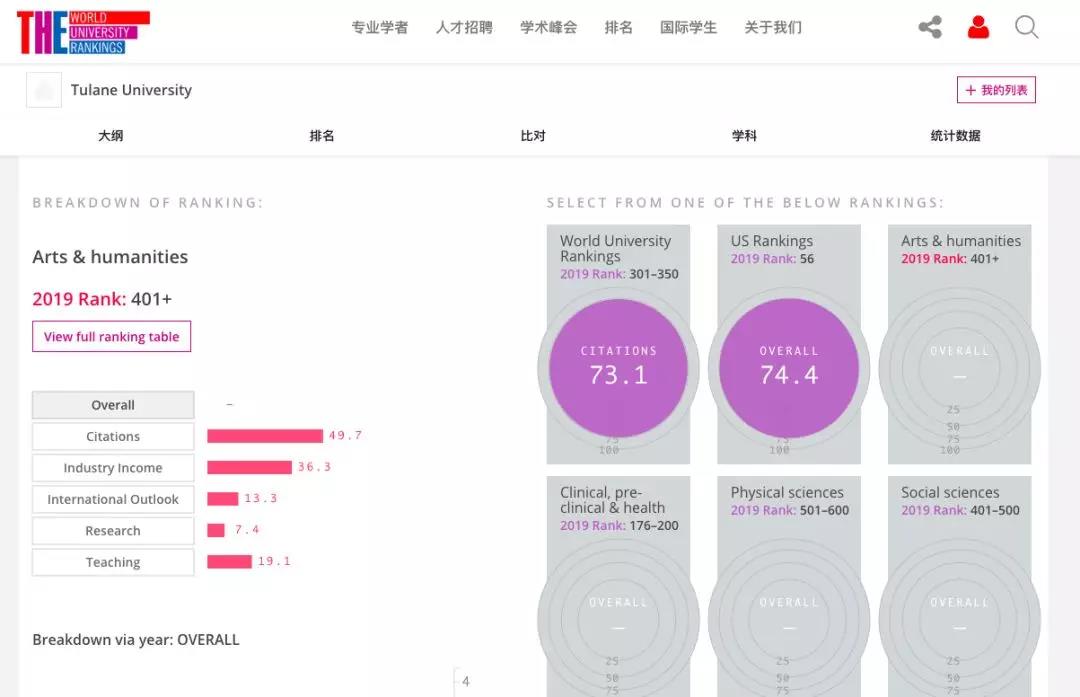Select the World University Rankings card
This screenshot has height=697, width=1080.
[618, 344]
